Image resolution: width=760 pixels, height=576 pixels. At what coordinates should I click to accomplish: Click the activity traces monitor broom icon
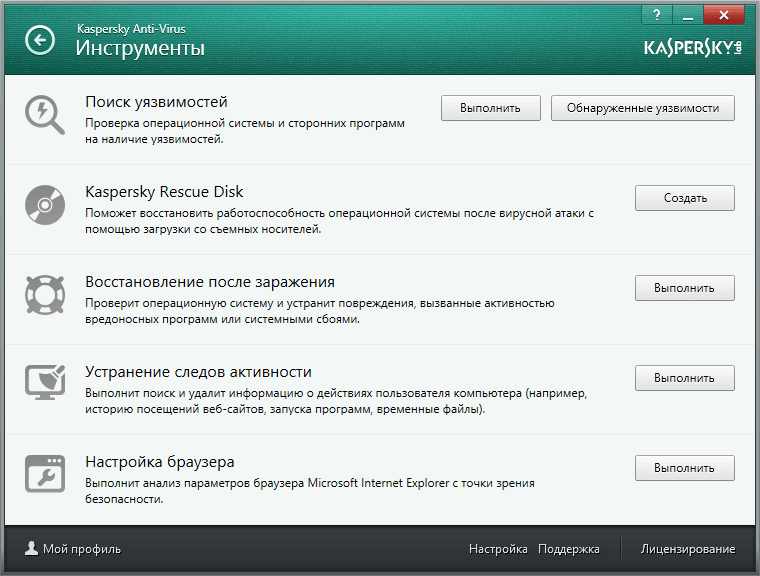(45, 383)
